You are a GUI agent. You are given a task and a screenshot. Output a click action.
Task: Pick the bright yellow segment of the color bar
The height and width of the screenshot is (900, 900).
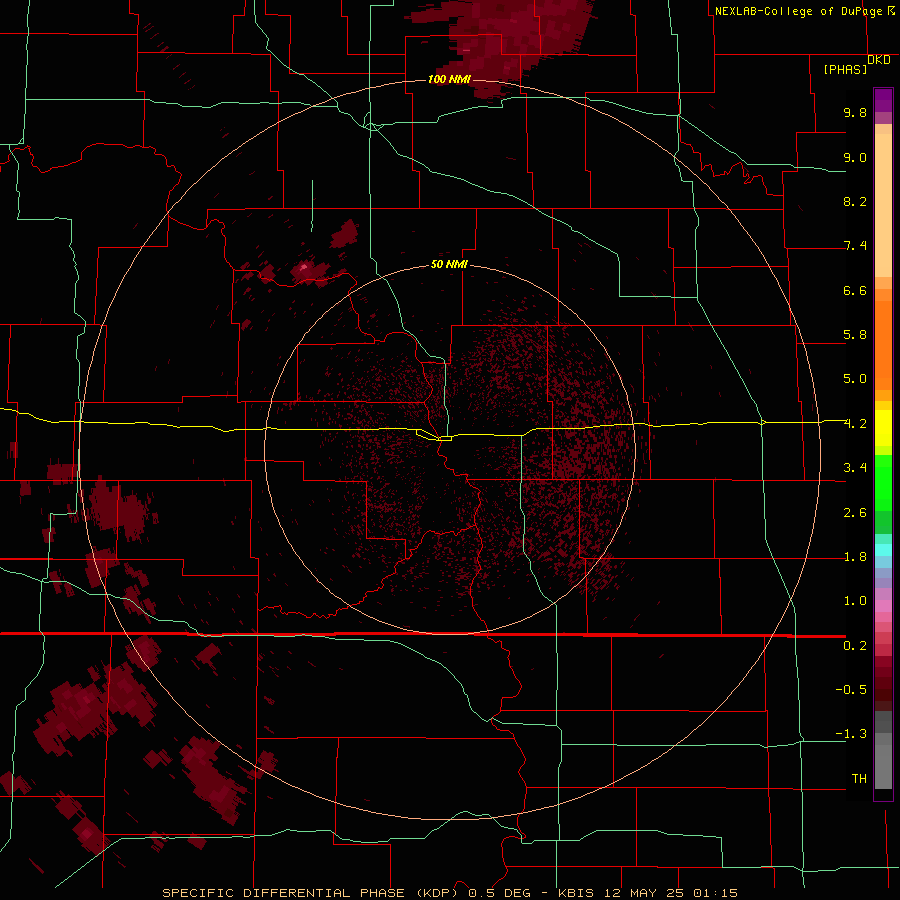(x=883, y=428)
